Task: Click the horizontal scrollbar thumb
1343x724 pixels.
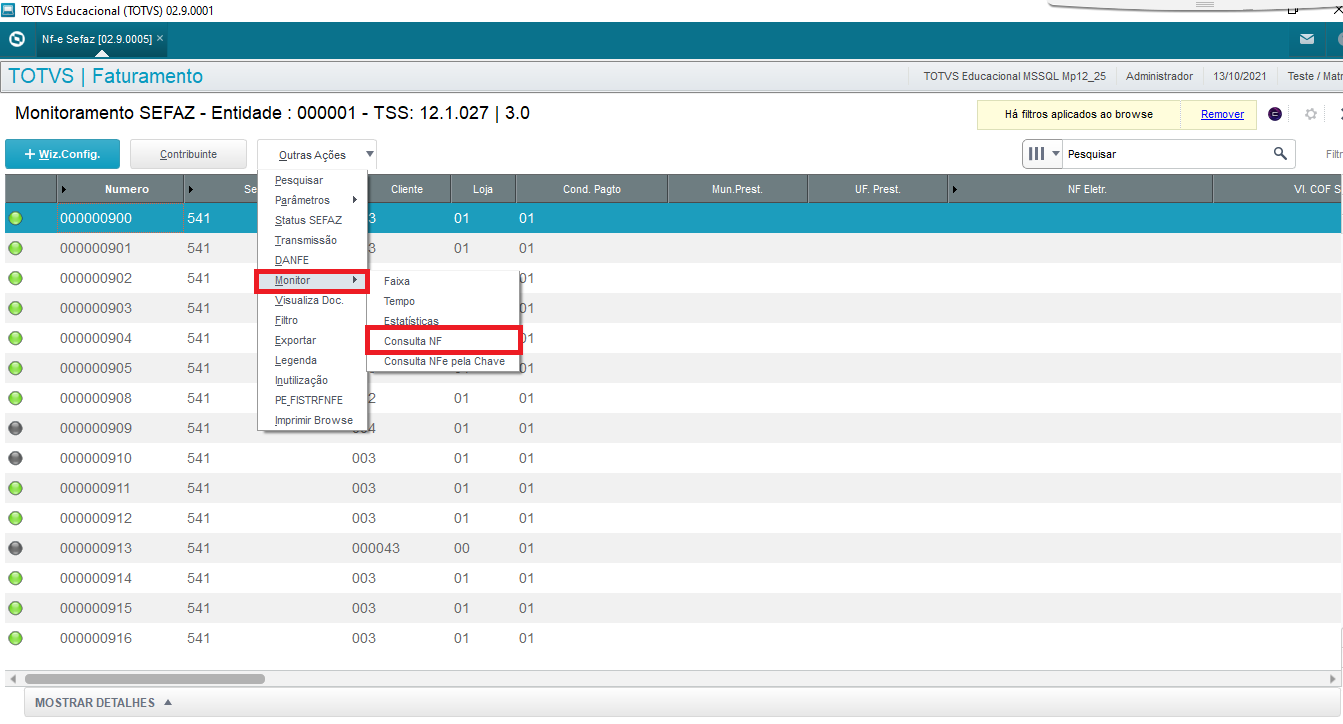Action: 145,678
